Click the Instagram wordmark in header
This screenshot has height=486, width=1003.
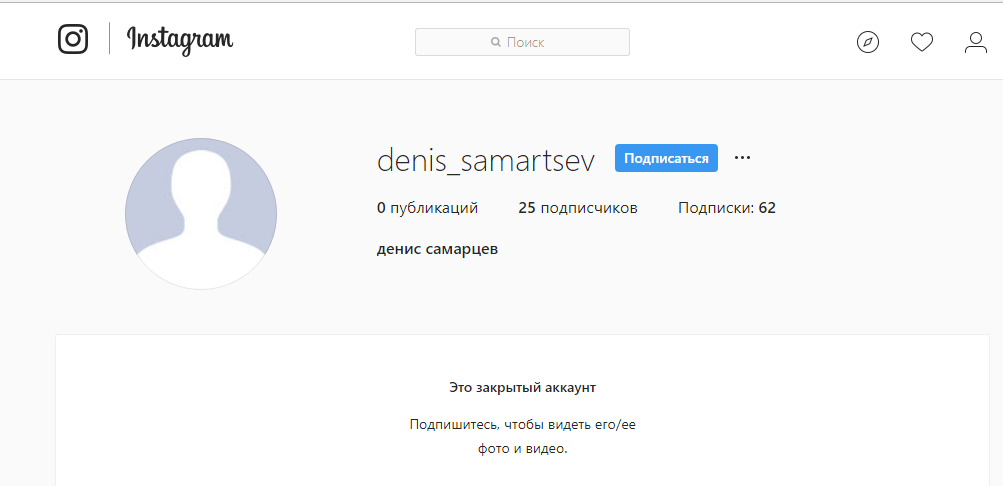180,40
